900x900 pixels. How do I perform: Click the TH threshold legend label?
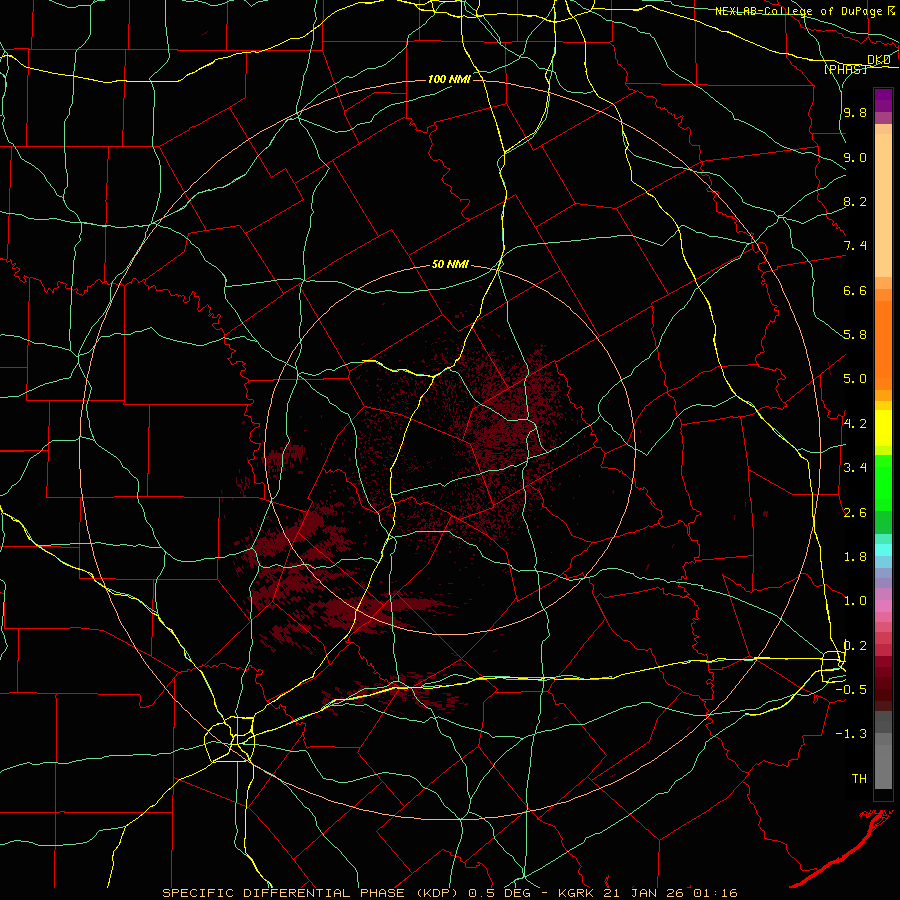point(859,779)
